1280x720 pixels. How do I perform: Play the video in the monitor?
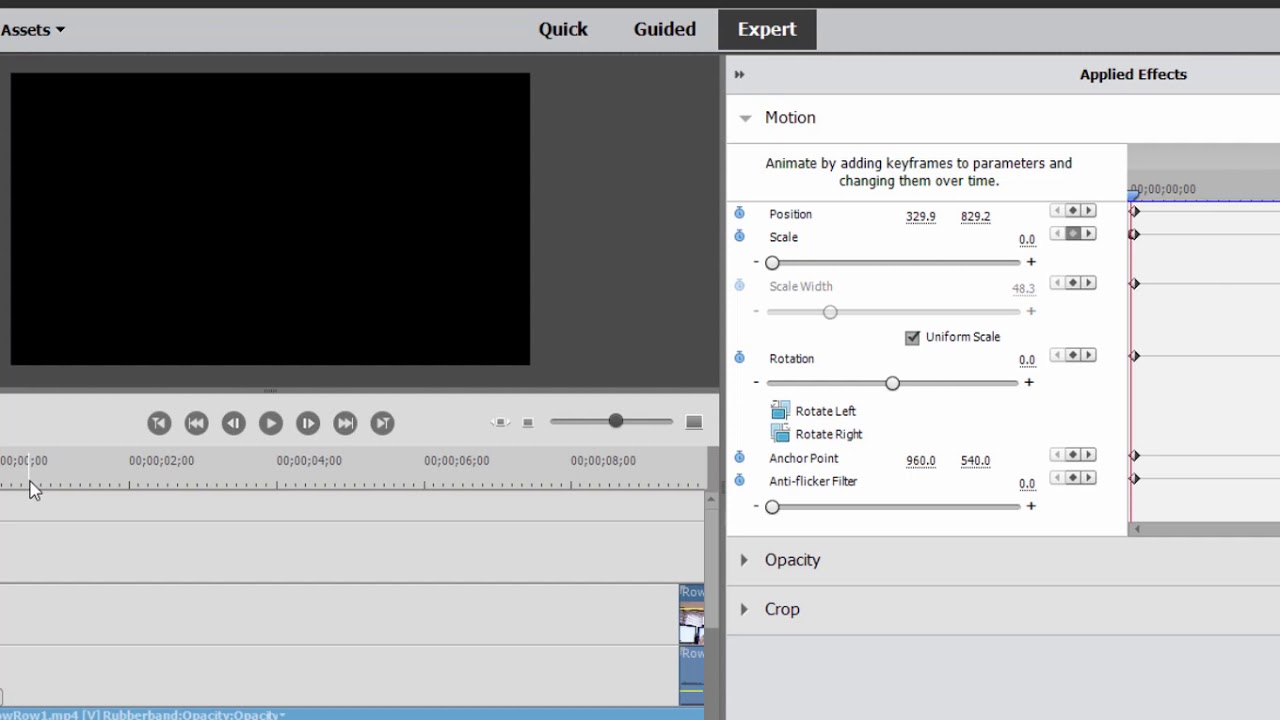click(270, 423)
